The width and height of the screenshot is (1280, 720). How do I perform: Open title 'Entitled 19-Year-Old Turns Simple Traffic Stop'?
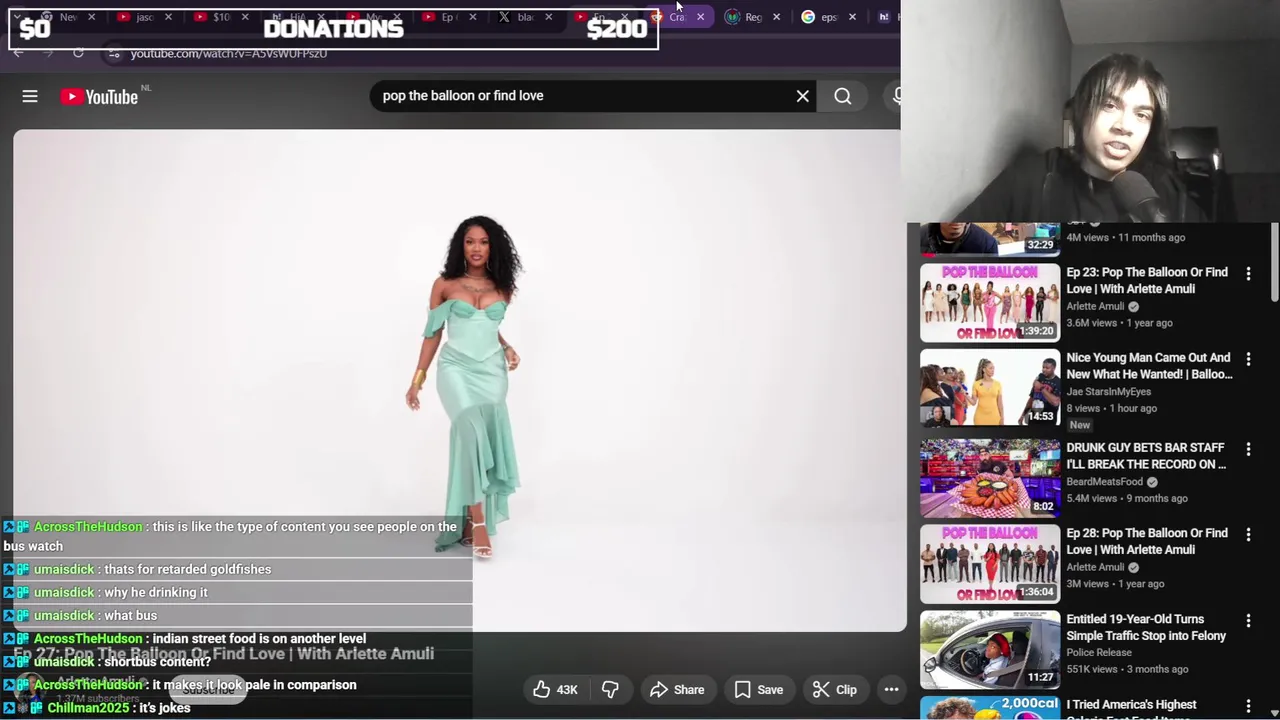tap(1146, 627)
